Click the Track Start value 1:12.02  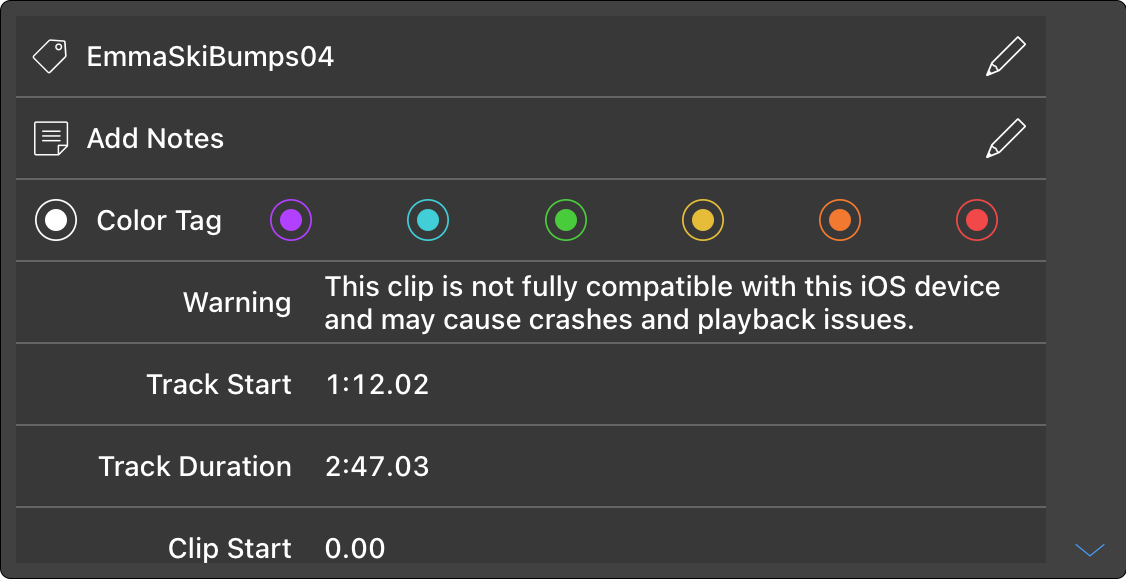377,385
